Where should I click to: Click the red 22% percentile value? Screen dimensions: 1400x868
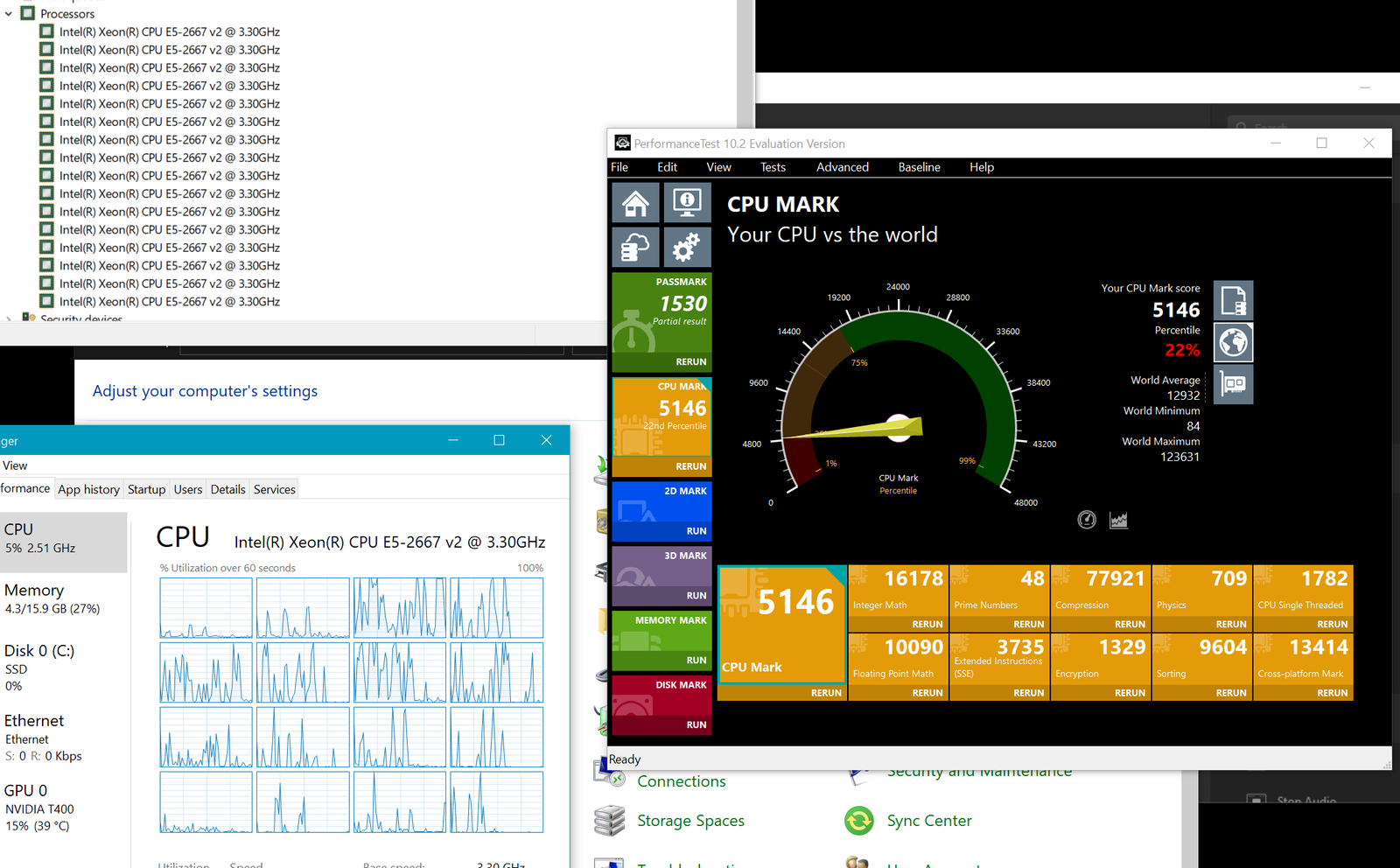coord(1182,350)
